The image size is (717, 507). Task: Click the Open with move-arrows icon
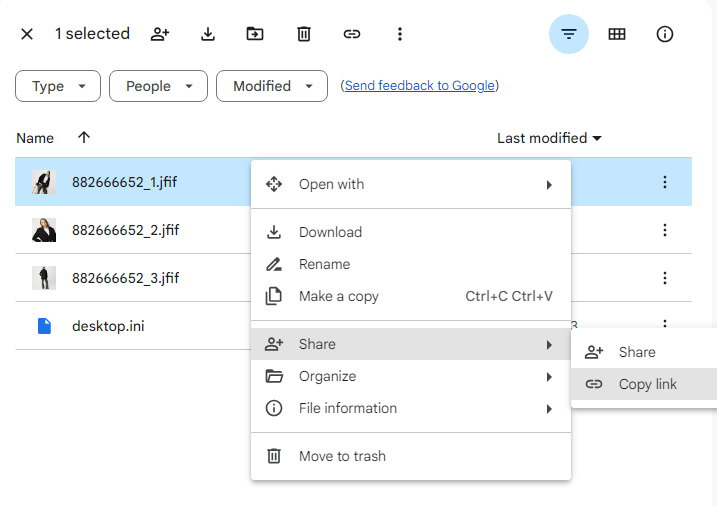point(274,184)
